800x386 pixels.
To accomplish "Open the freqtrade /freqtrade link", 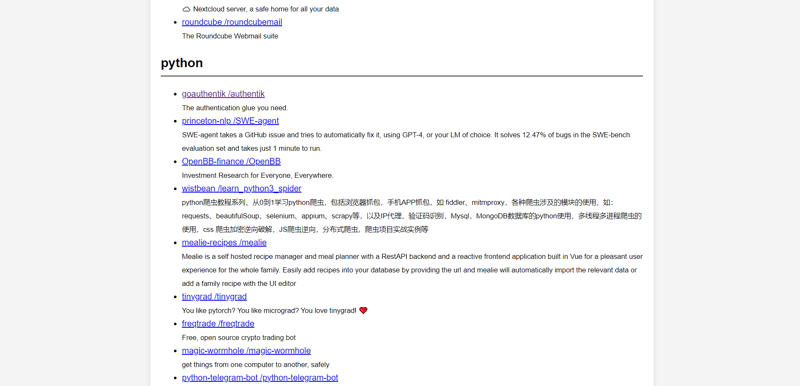I will (x=218, y=324).
